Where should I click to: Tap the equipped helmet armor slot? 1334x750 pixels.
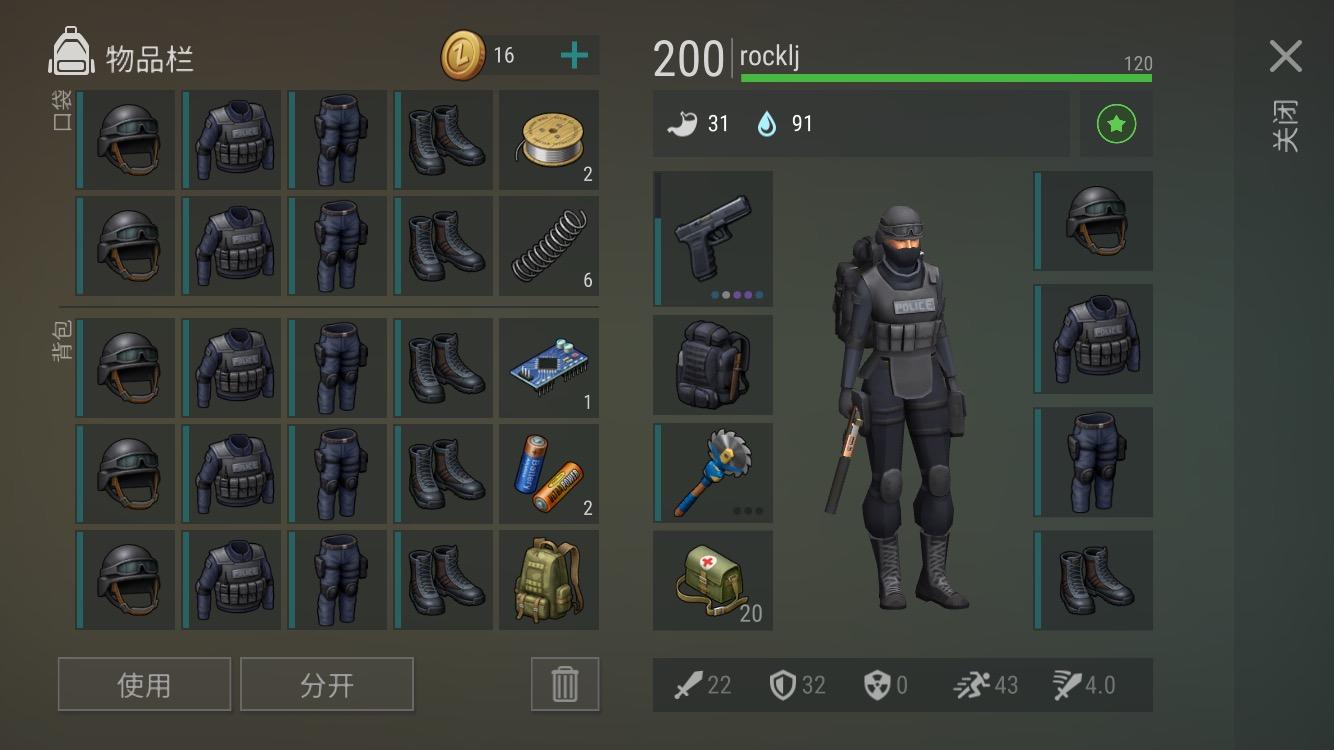pos(1093,221)
